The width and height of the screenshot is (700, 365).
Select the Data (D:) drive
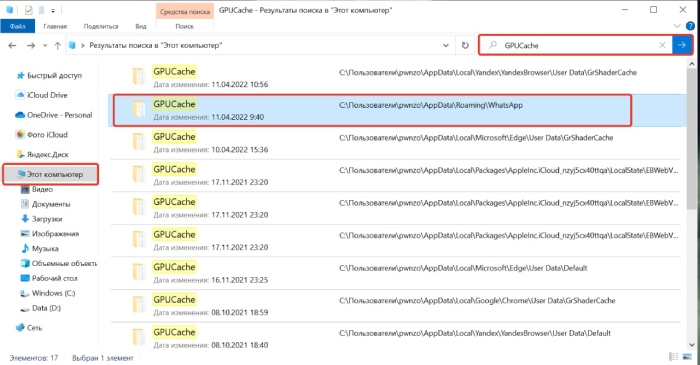[41, 308]
